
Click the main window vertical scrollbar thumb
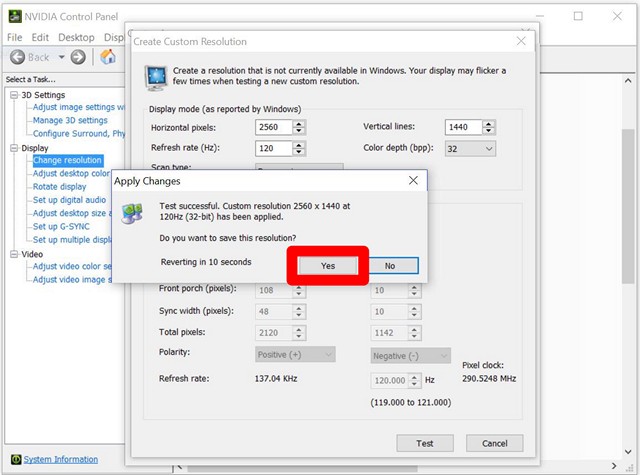point(628,206)
